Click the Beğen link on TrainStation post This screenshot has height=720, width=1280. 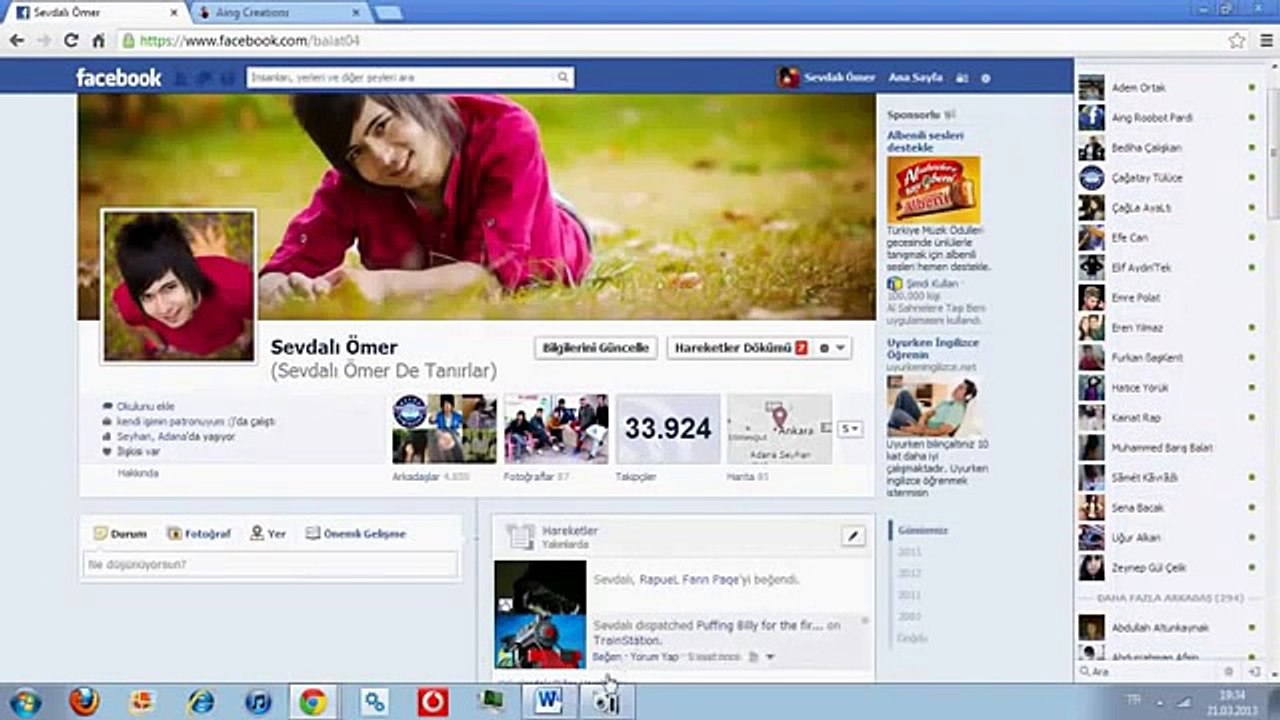point(607,657)
